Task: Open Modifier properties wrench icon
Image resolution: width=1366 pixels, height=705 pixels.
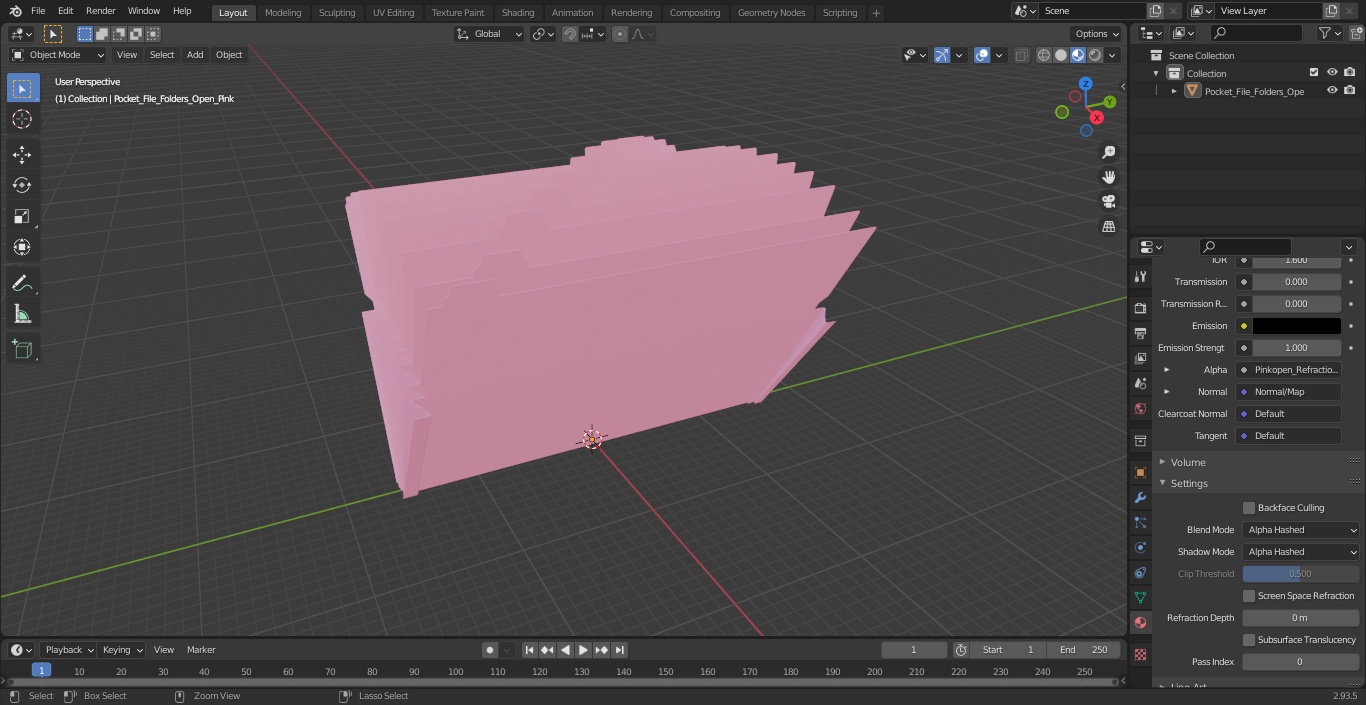Action: click(1140, 498)
